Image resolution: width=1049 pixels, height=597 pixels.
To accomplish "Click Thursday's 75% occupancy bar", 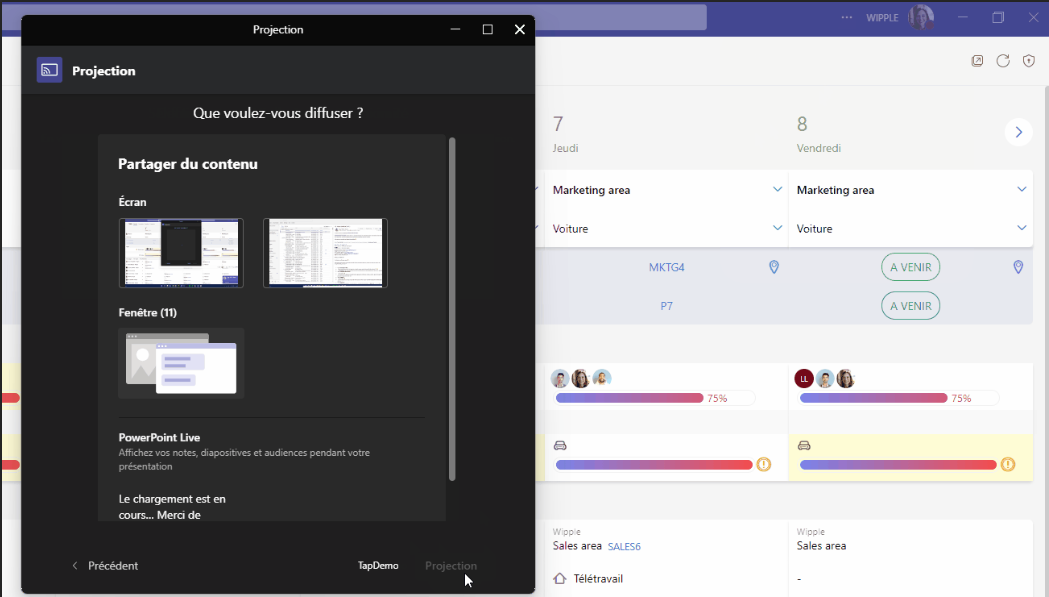I will [655, 398].
